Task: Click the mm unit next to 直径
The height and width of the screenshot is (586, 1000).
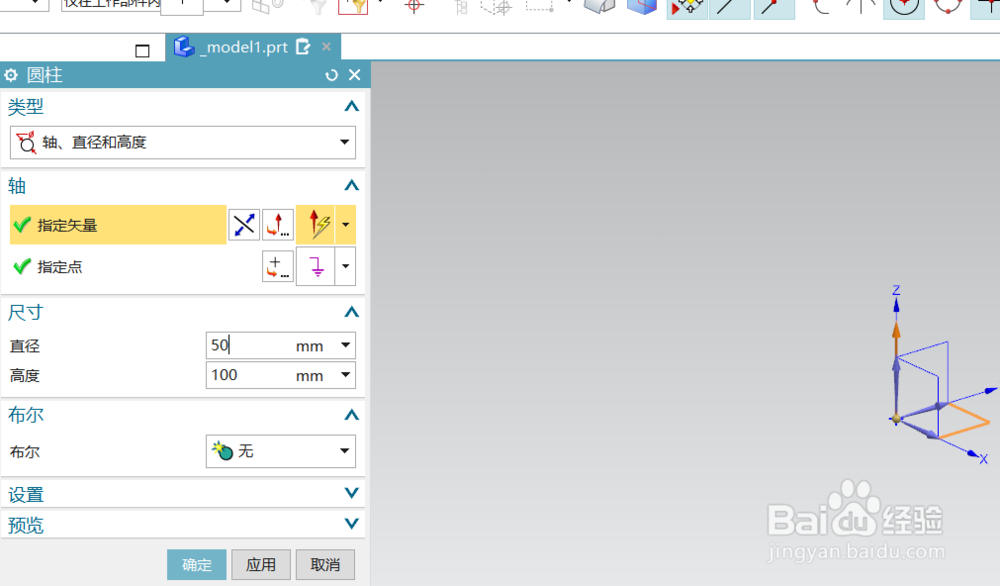Action: (x=309, y=346)
